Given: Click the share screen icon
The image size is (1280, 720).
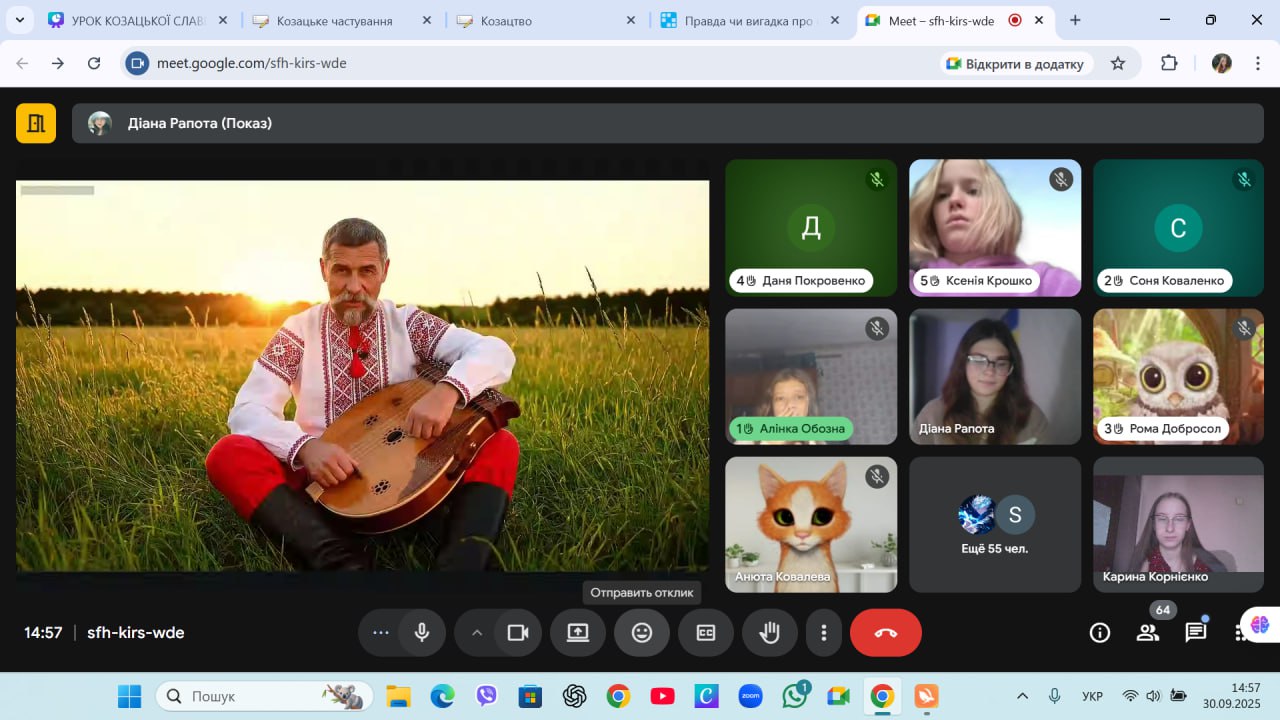Looking at the screenshot, I should coord(578,633).
